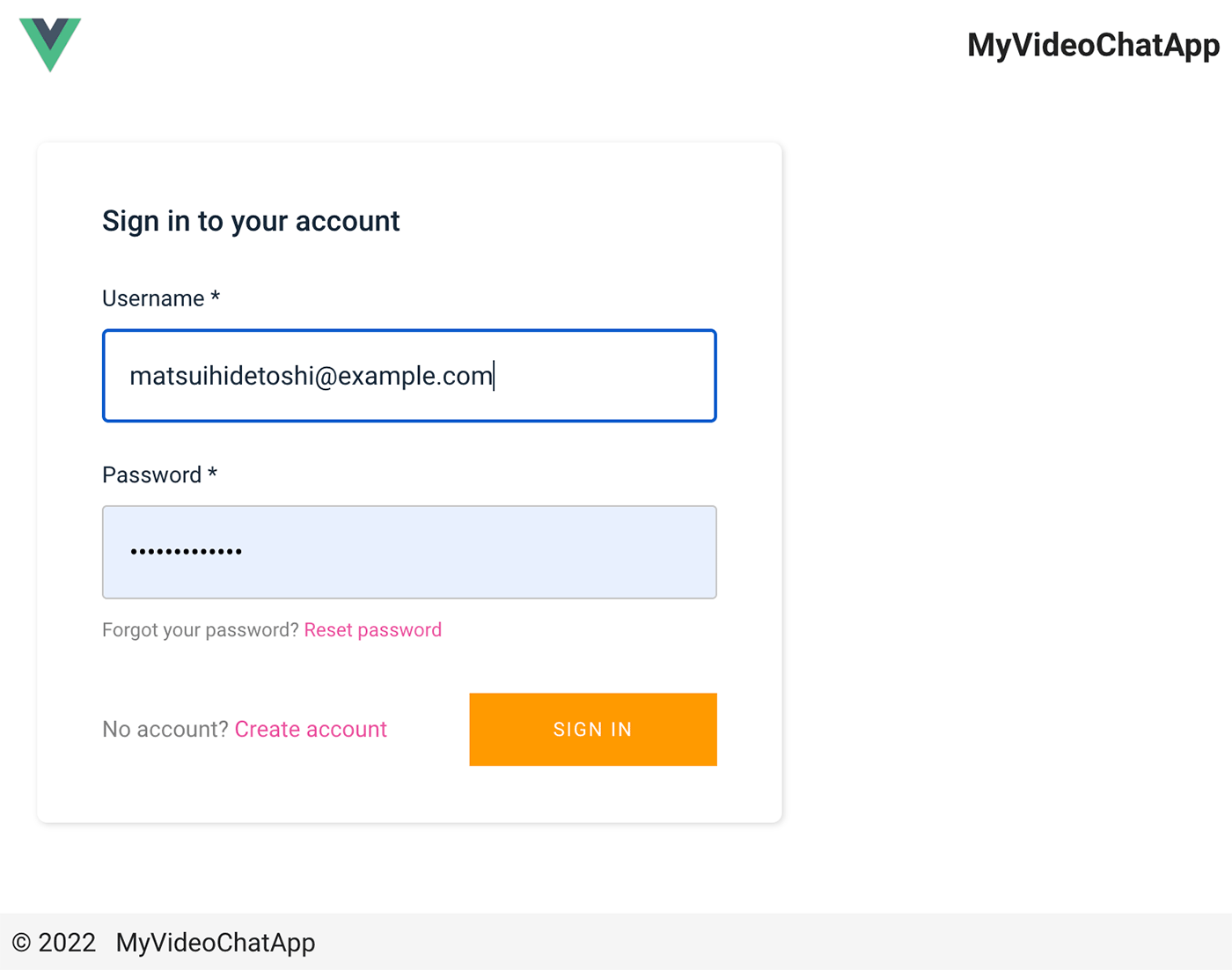Place cursor in matsuihidetoshi@example.com text

pos(311,376)
